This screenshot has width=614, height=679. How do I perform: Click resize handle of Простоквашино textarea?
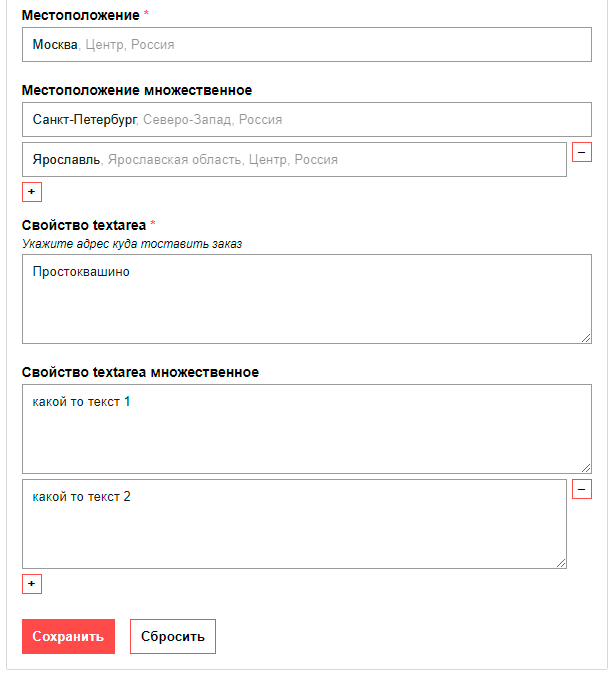click(586, 338)
